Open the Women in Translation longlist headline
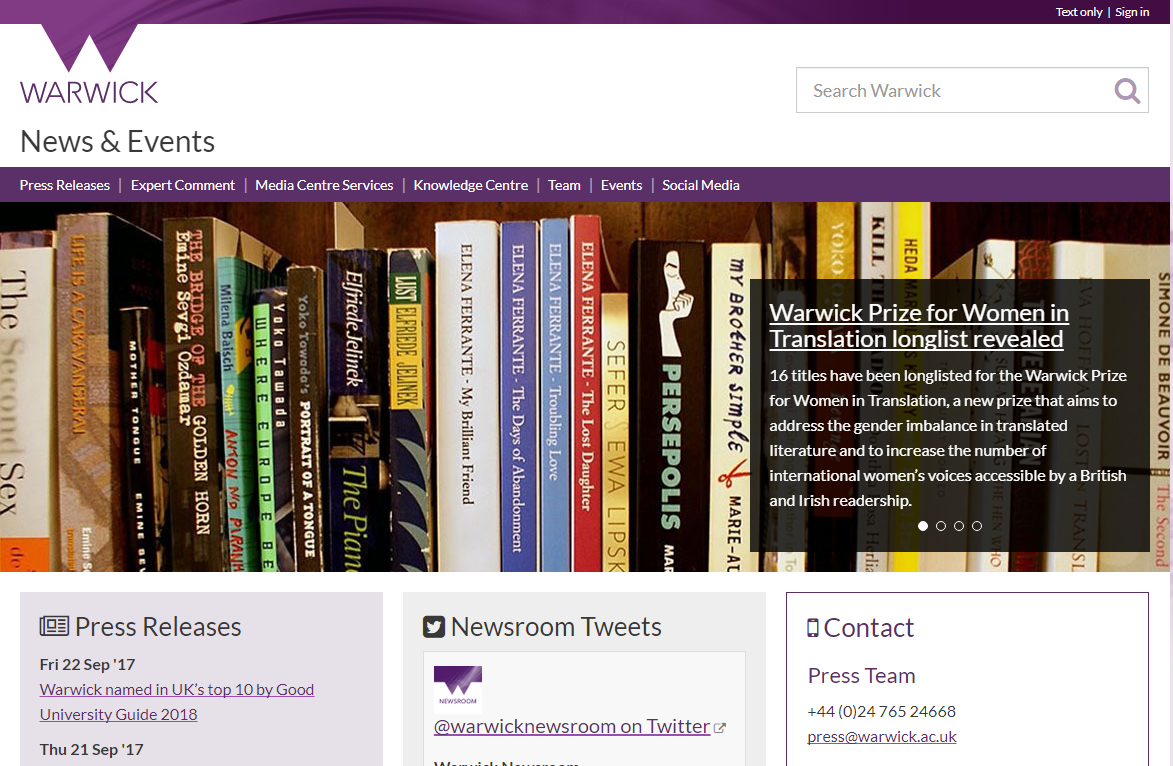This screenshot has width=1173, height=766. 918,326
